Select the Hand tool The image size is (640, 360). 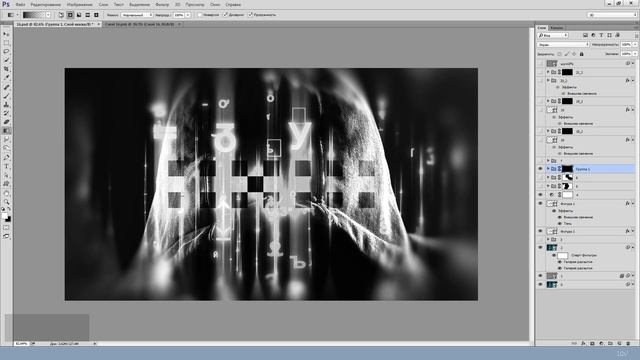(x=6, y=193)
